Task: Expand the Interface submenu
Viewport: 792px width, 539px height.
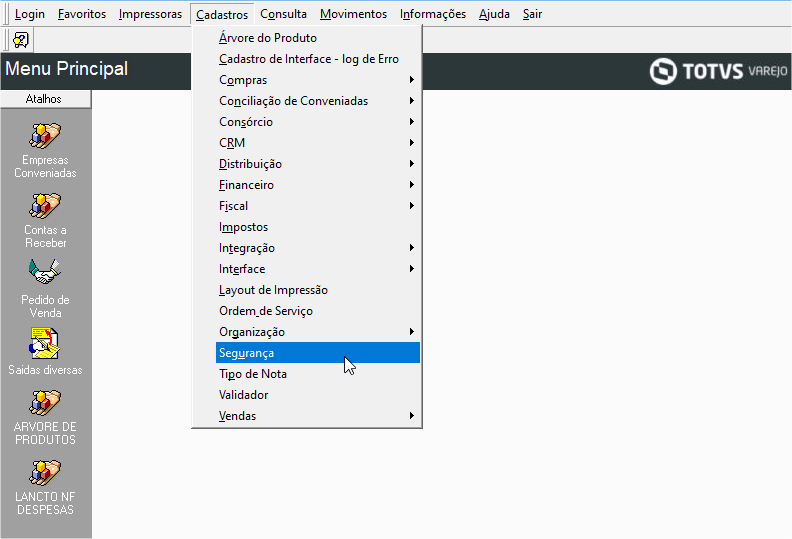Action: 318,269
